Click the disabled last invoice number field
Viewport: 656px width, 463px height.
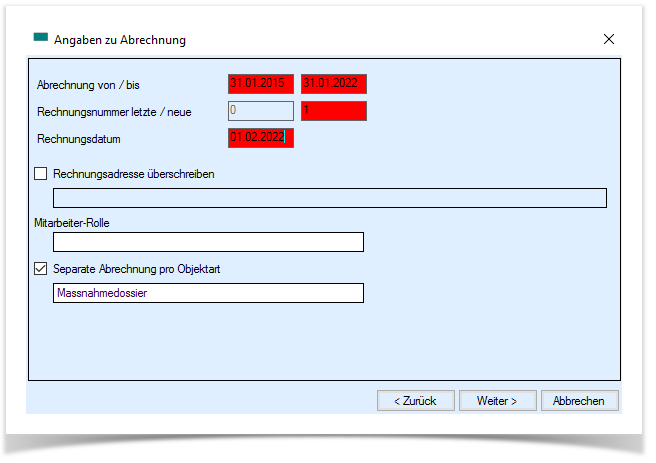pyautogui.click(x=261, y=111)
